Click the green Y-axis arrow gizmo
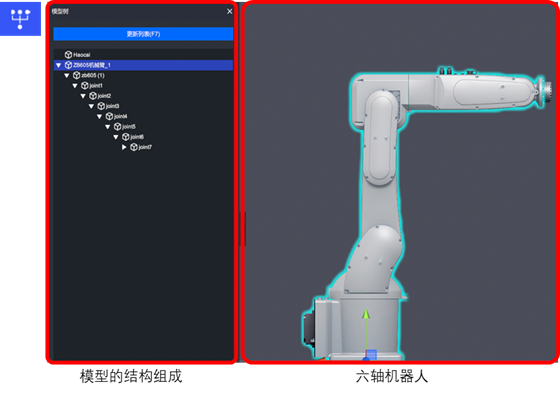The width and height of the screenshot is (560, 394). [366, 314]
